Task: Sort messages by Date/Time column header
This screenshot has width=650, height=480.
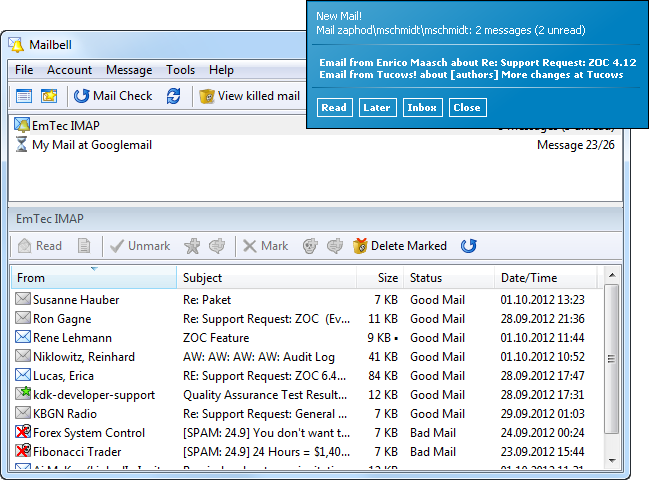Action: (x=545, y=278)
